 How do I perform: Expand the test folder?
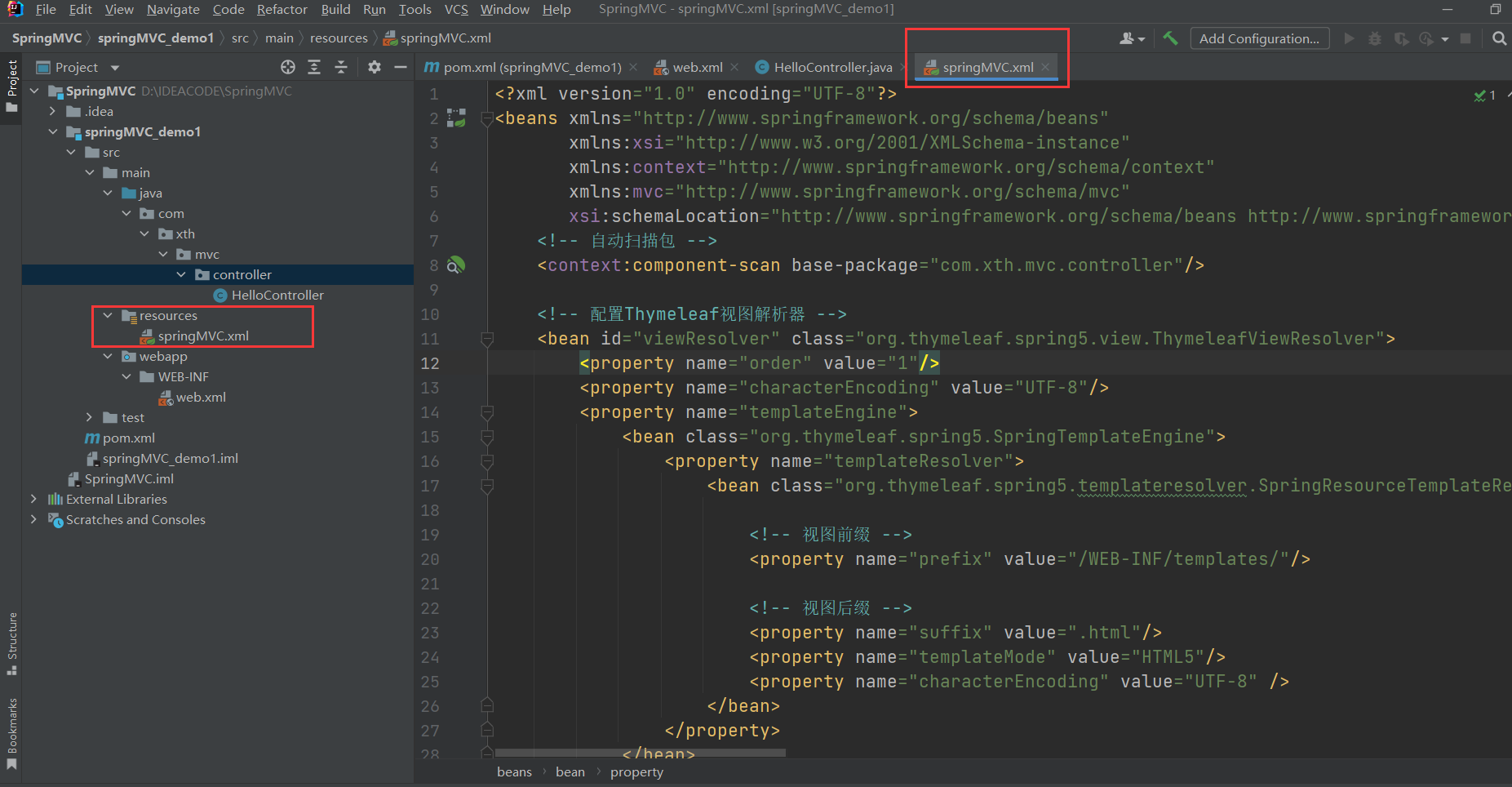click(89, 417)
